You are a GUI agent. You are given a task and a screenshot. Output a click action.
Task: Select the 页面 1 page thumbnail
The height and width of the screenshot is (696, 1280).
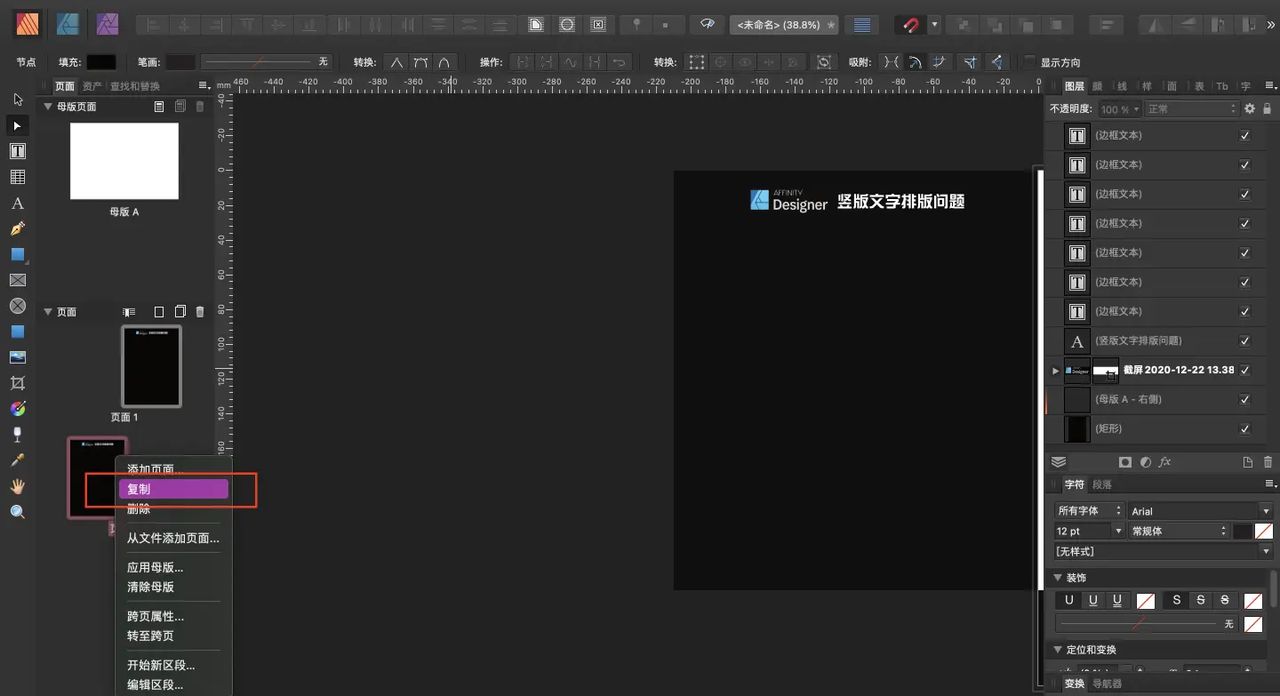[151, 366]
